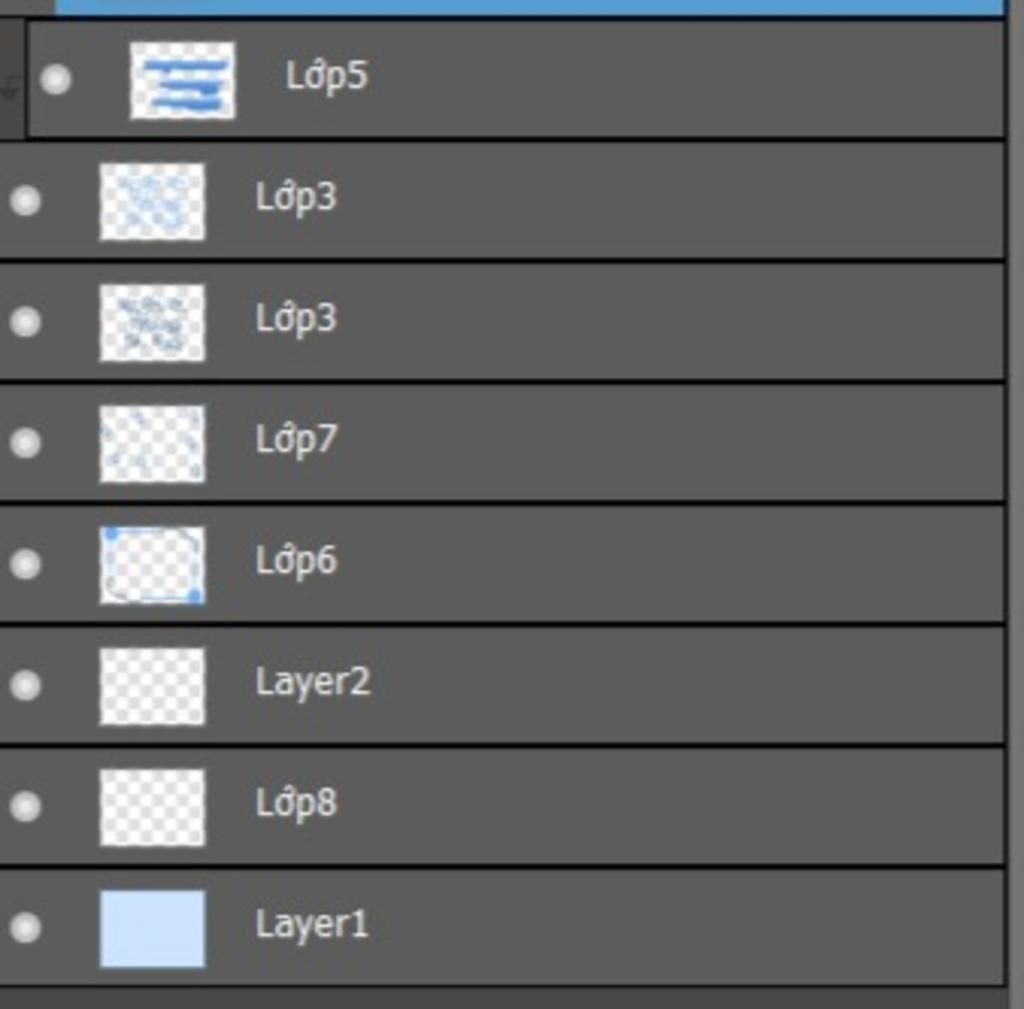Select the Lớp5 layer by its name
This screenshot has width=1024, height=1009.
click(327, 76)
